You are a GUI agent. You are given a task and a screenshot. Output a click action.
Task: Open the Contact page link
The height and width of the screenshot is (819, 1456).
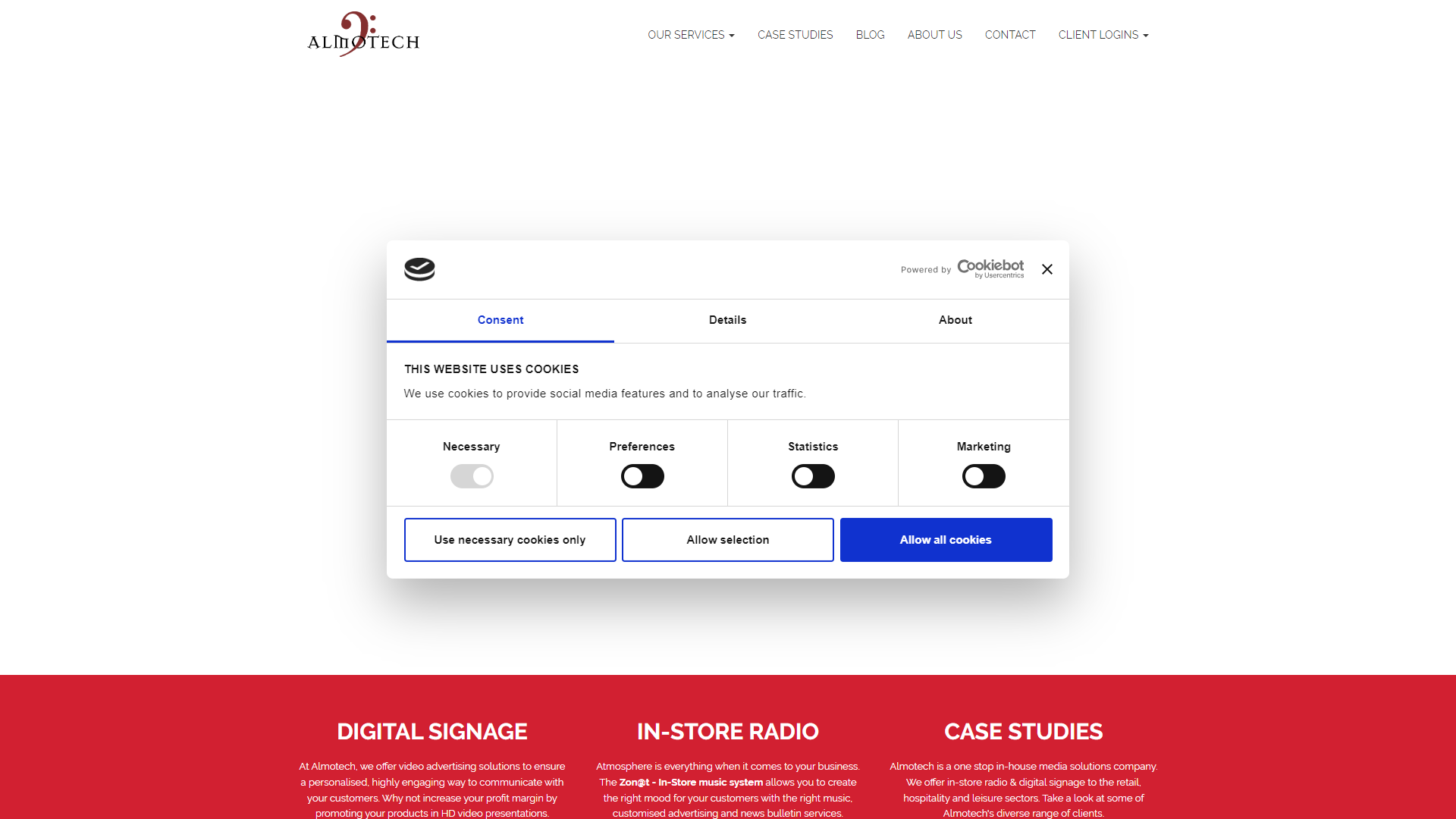point(1009,35)
